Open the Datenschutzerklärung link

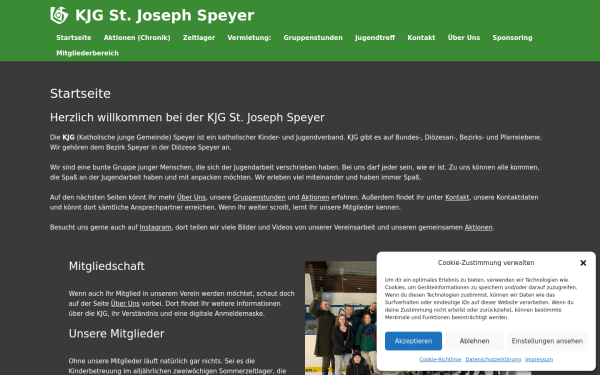pyautogui.click(x=493, y=359)
